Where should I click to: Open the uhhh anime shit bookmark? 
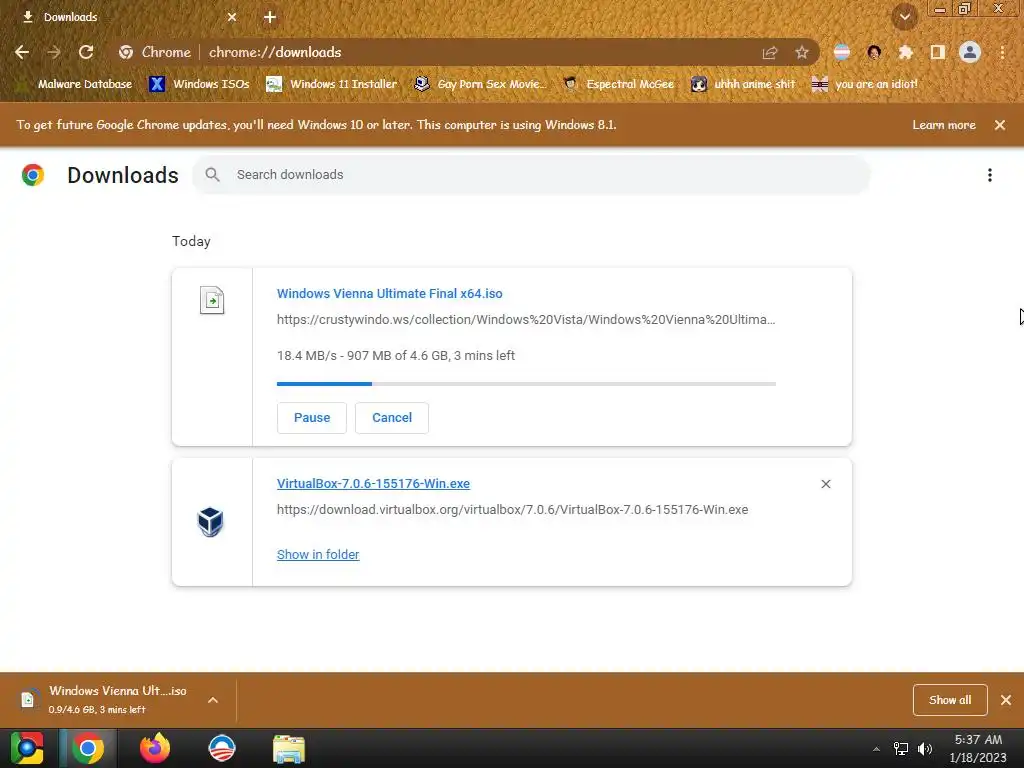pyautogui.click(x=743, y=84)
